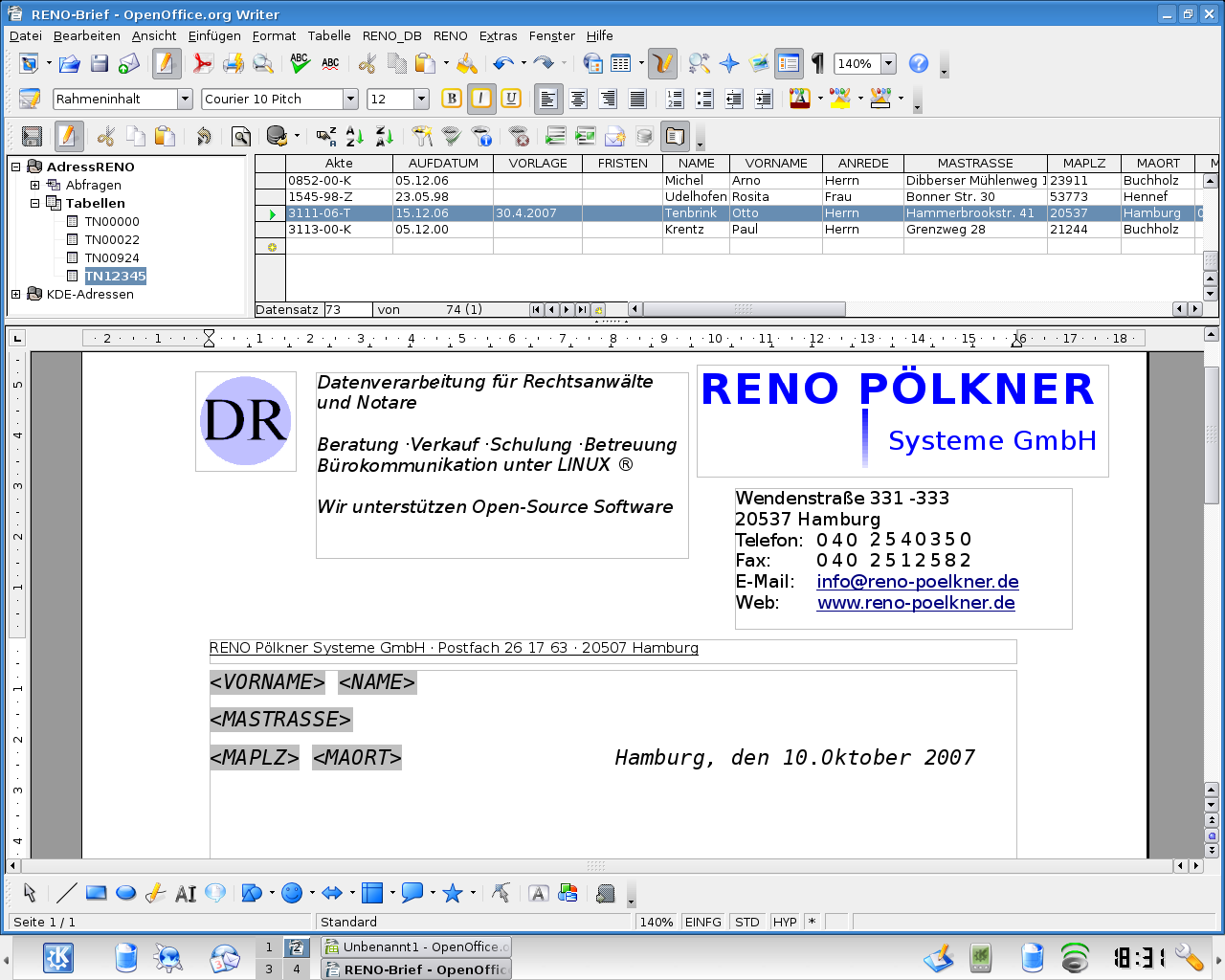
Task: Toggle Bold formatting
Action: 452,99
